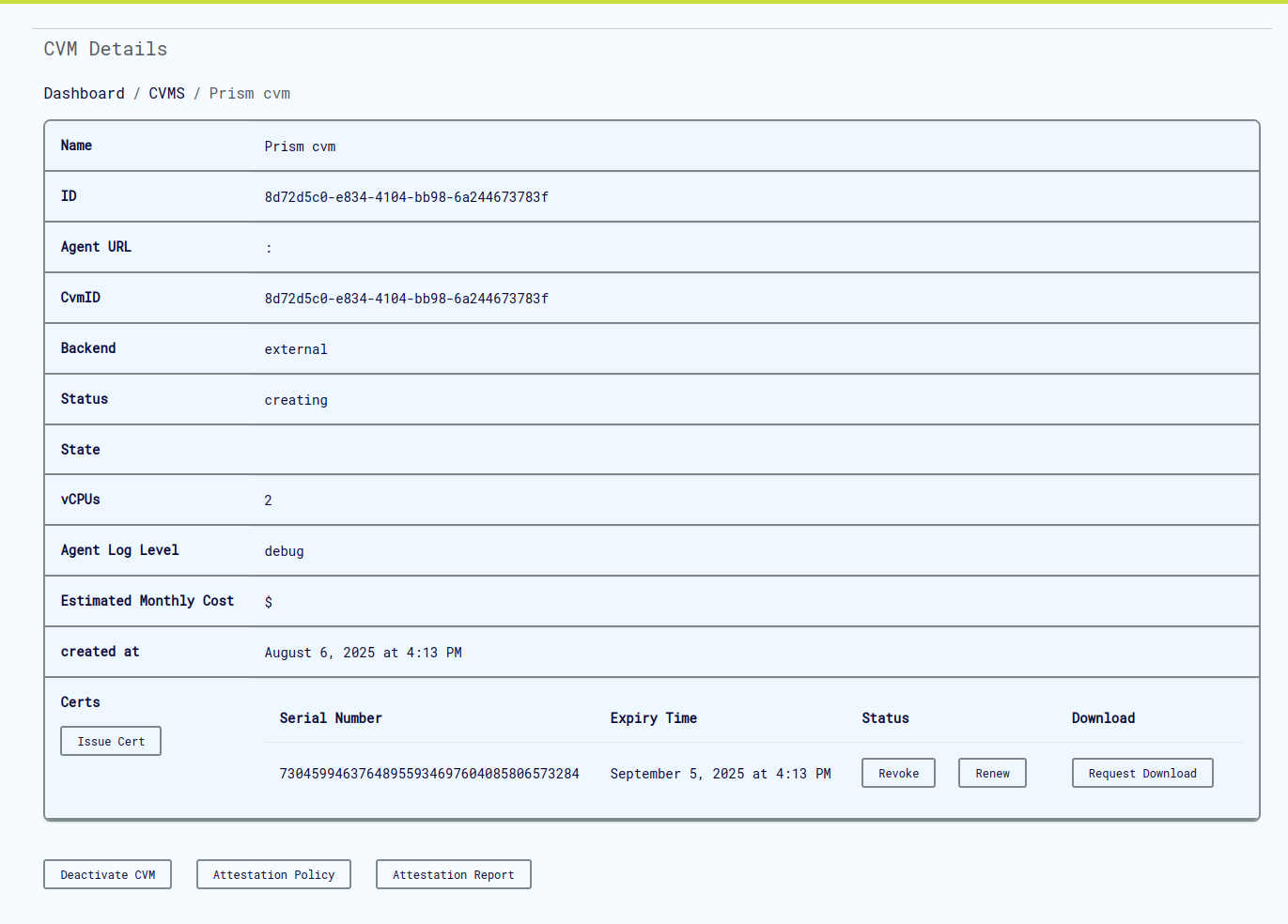Open the Attestation Policy
Screen dimensions: 1288x924
coord(273,874)
